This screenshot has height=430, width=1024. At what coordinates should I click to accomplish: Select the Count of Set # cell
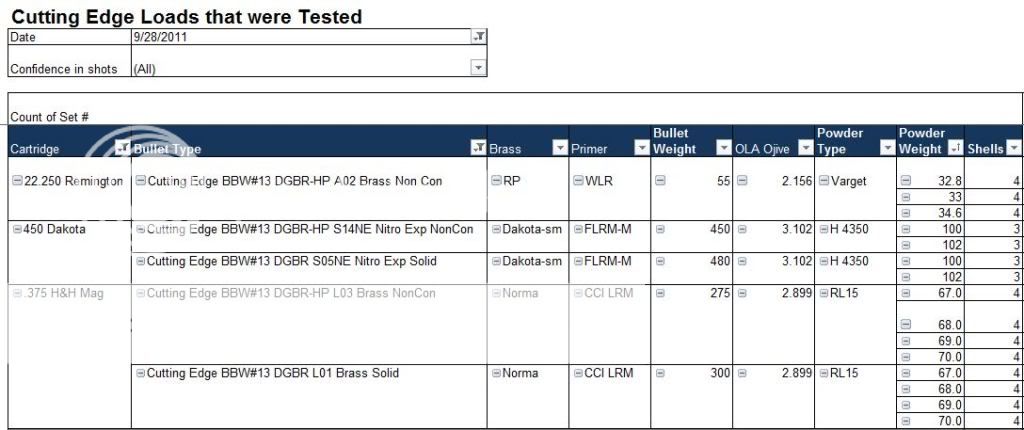(50, 117)
